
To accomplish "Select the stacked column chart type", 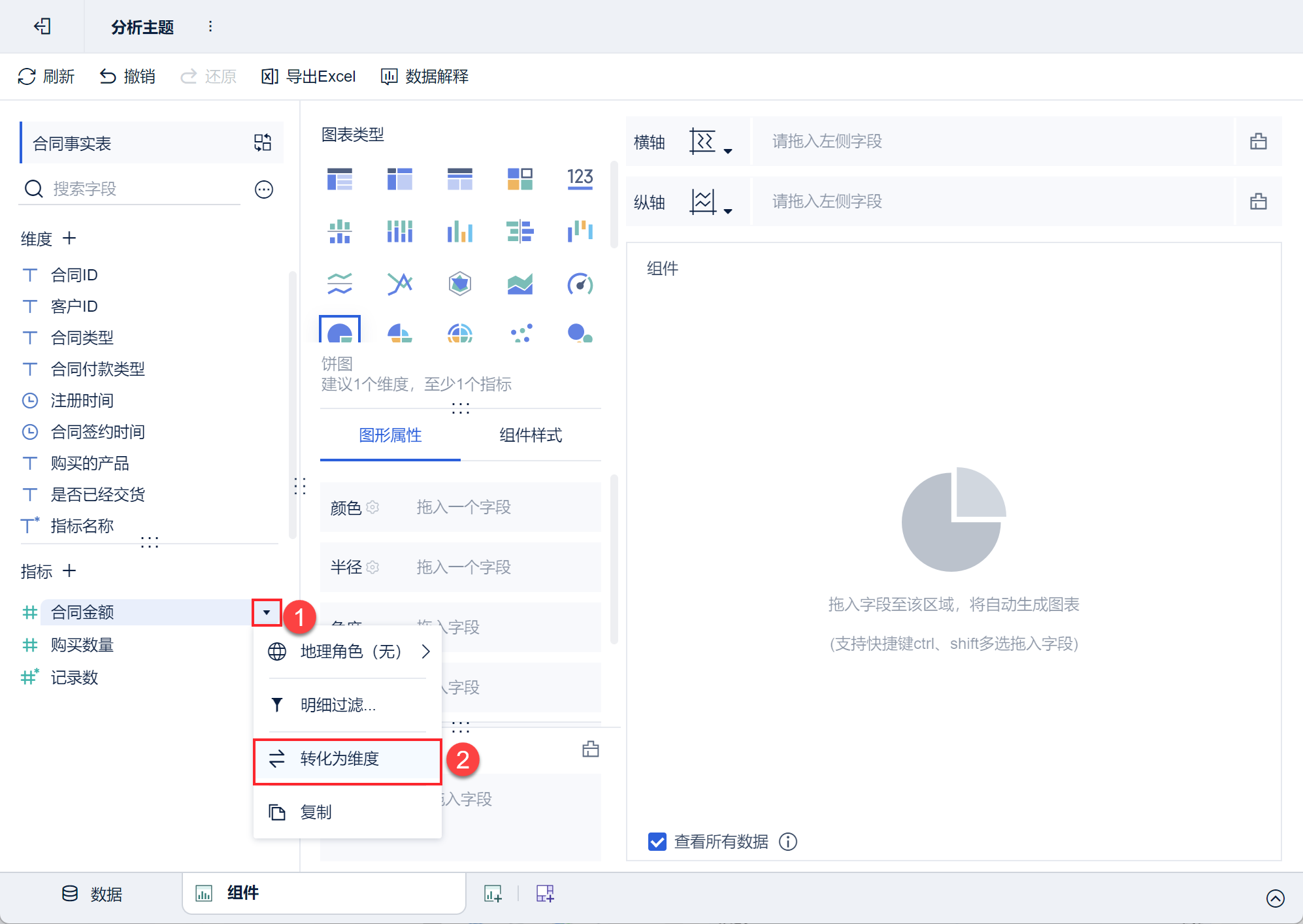I will pos(340,231).
